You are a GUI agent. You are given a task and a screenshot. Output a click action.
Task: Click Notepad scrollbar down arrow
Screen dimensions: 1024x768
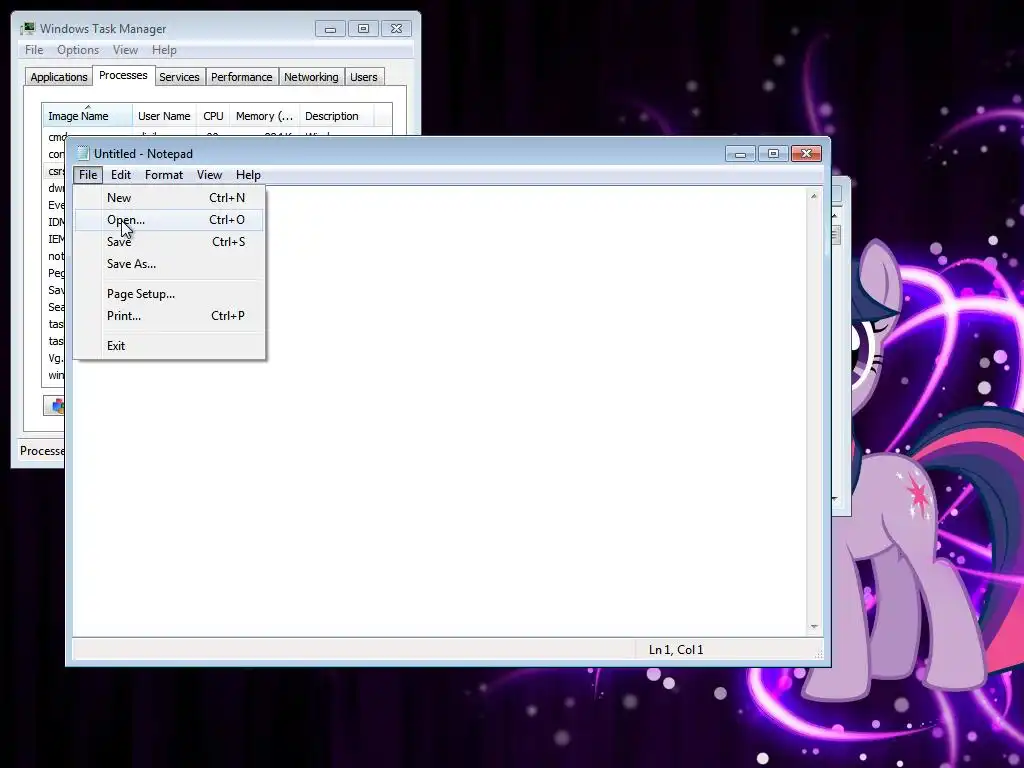click(814, 626)
